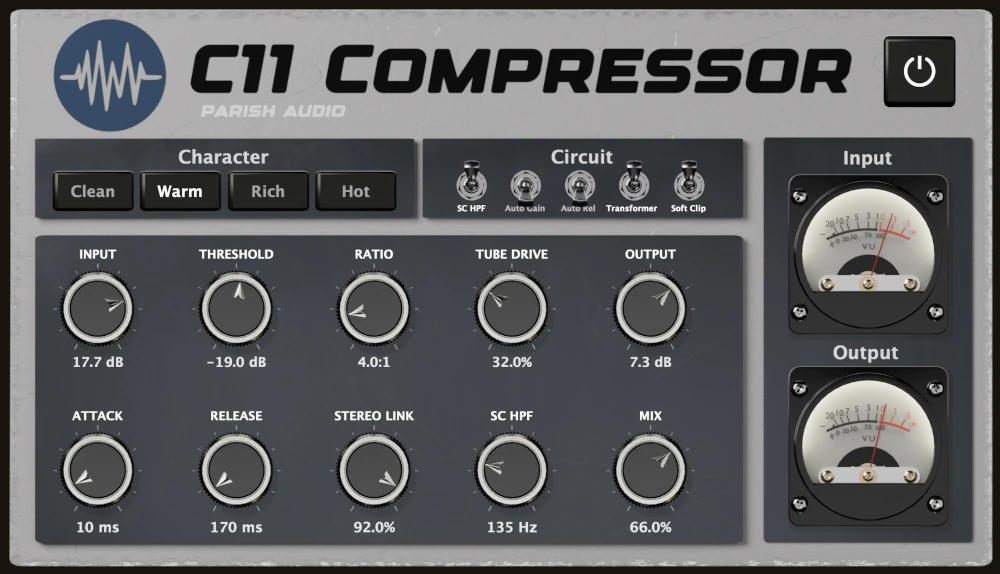
Task: Click the 135 Hz value
Action: pos(511,527)
